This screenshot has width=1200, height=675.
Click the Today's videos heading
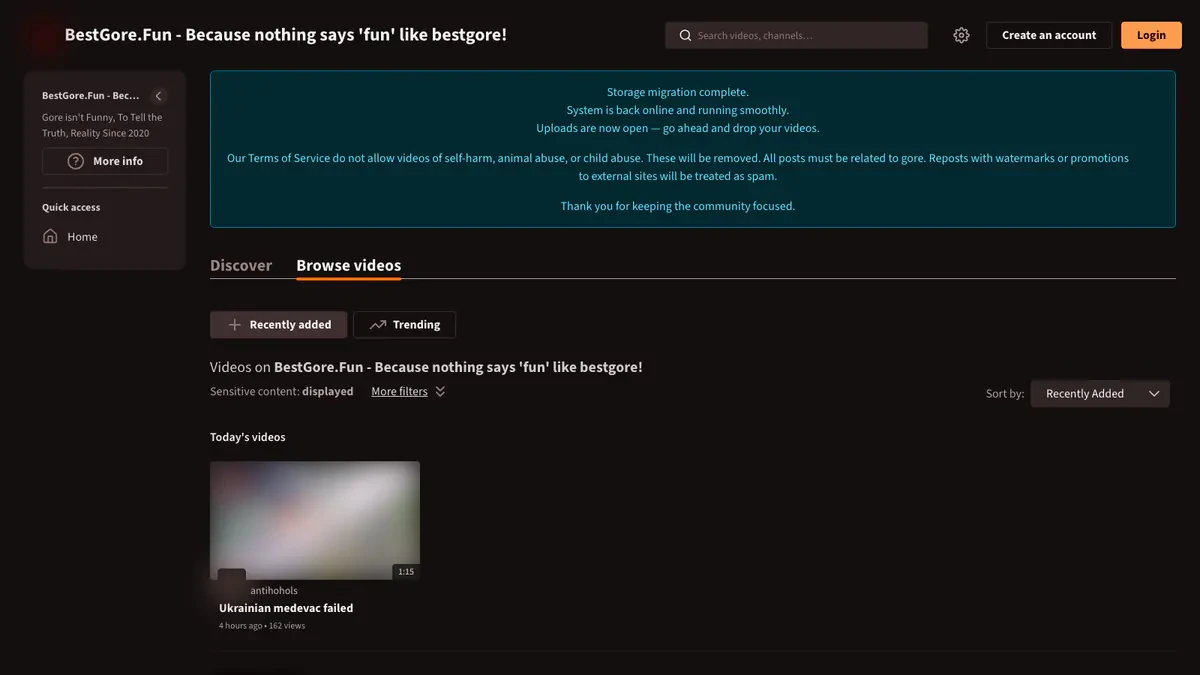(x=248, y=437)
